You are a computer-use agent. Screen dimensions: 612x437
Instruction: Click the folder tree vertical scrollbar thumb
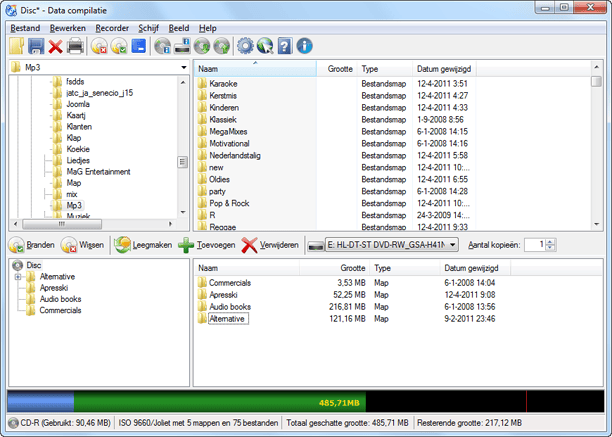(x=183, y=162)
